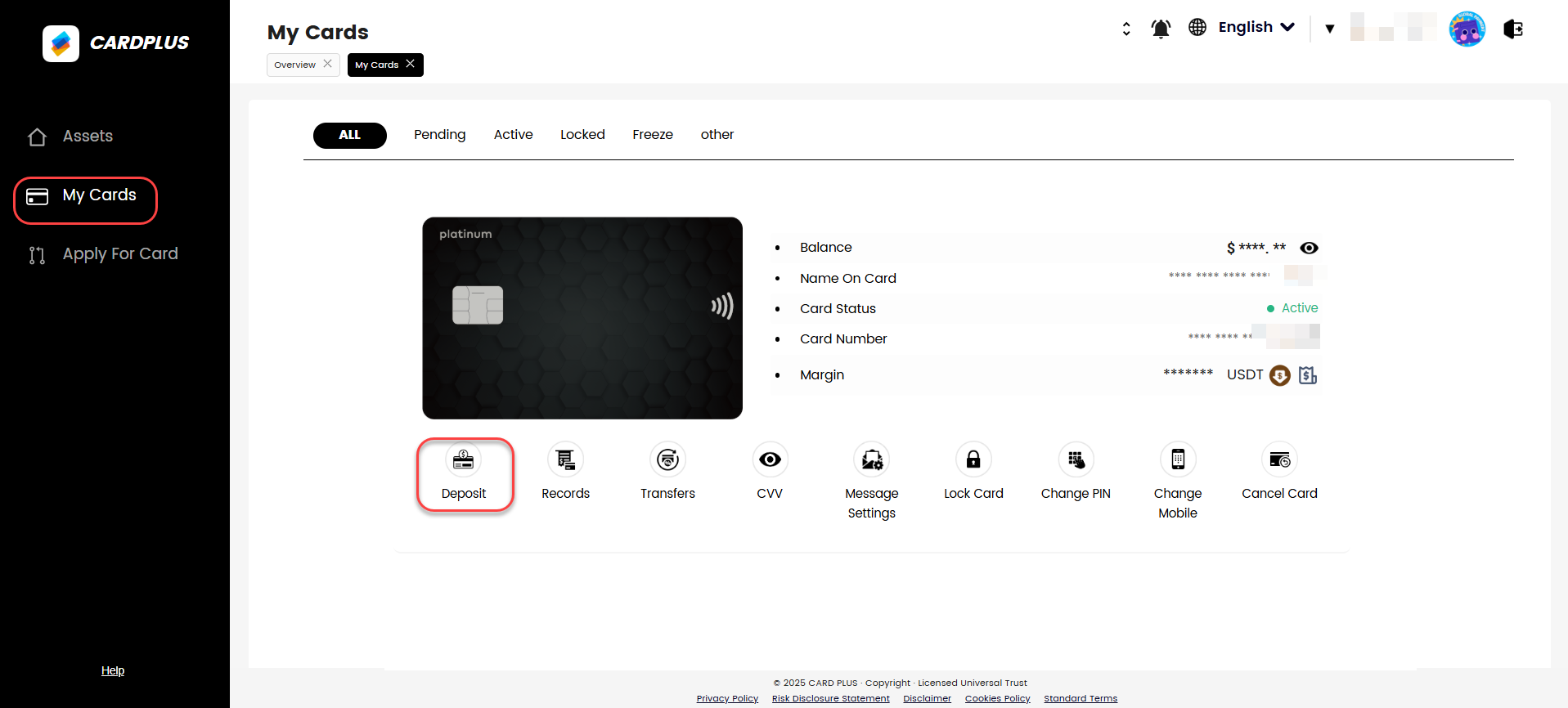The width and height of the screenshot is (1568, 708).
Task: Go to Apply For Card in sidebar
Action: point(119,254)
